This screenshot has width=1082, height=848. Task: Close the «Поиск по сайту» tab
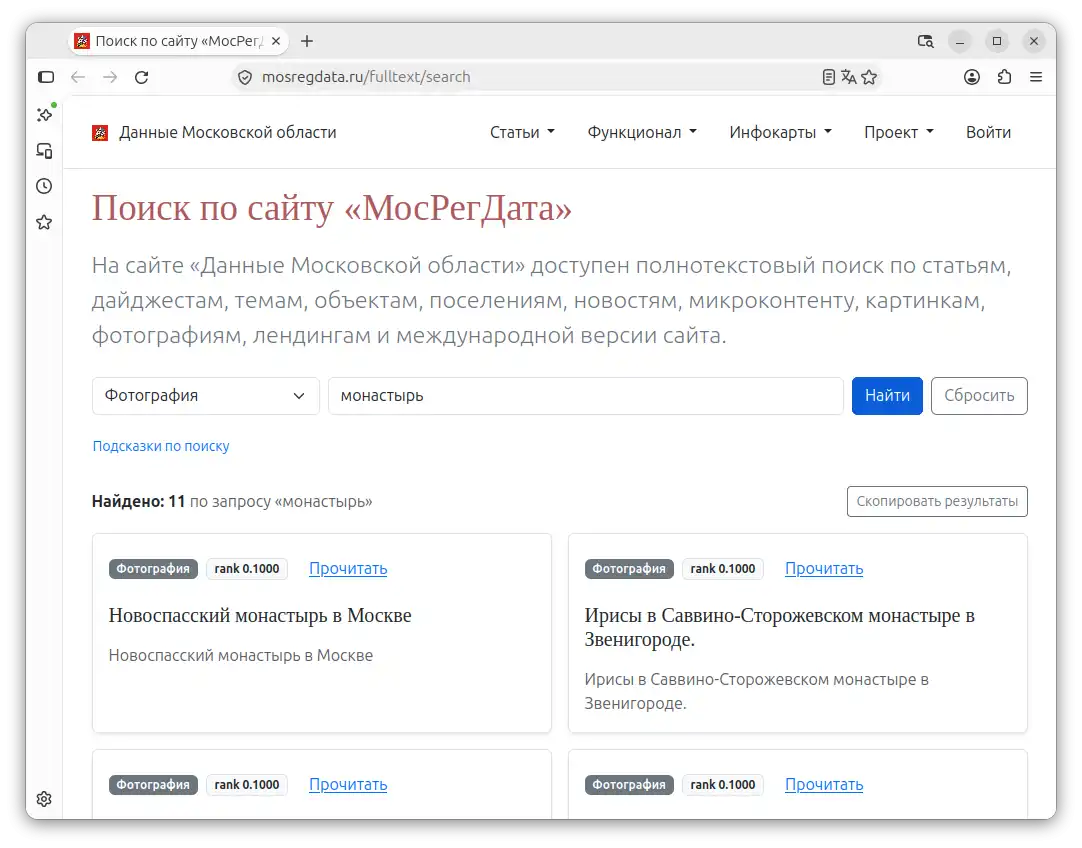pyautogui.click(x=276, y=41)
